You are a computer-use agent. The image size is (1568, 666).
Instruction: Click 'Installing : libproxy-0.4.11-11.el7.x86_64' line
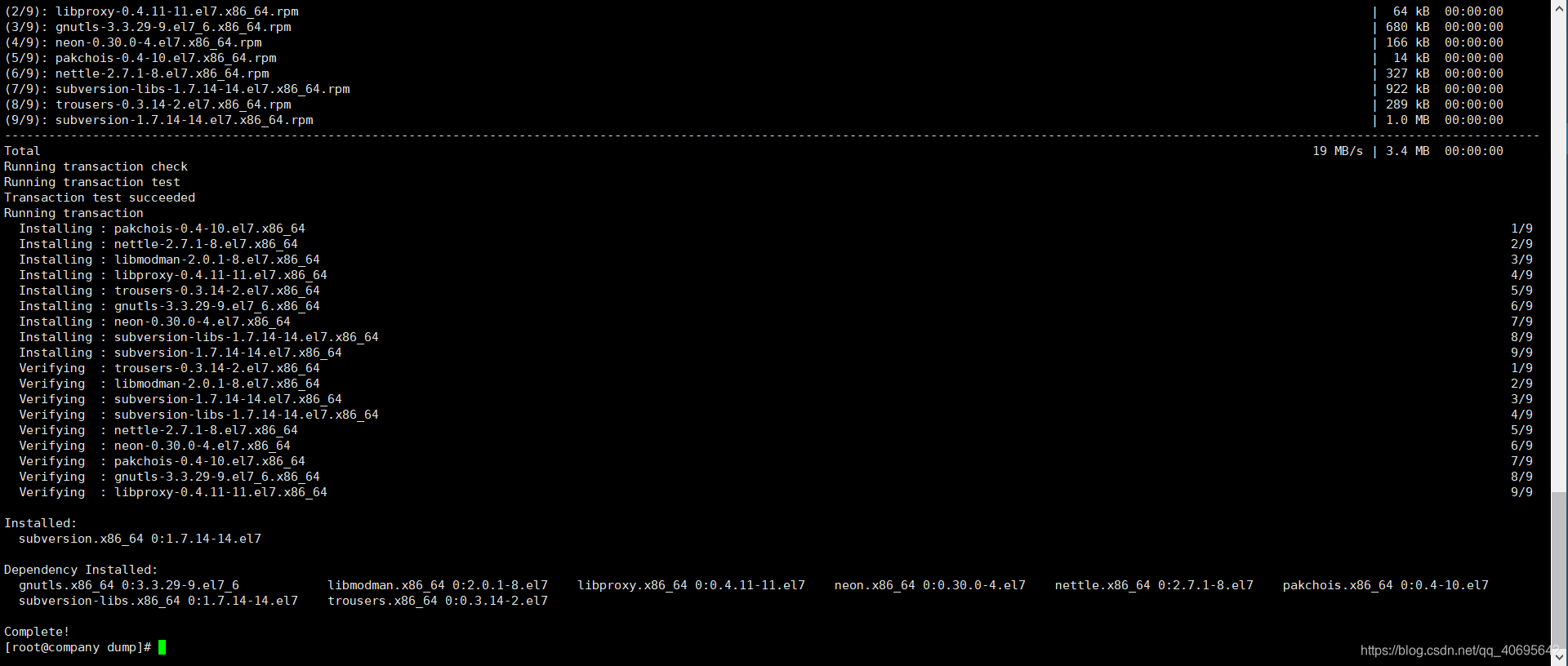pos(173,275)
